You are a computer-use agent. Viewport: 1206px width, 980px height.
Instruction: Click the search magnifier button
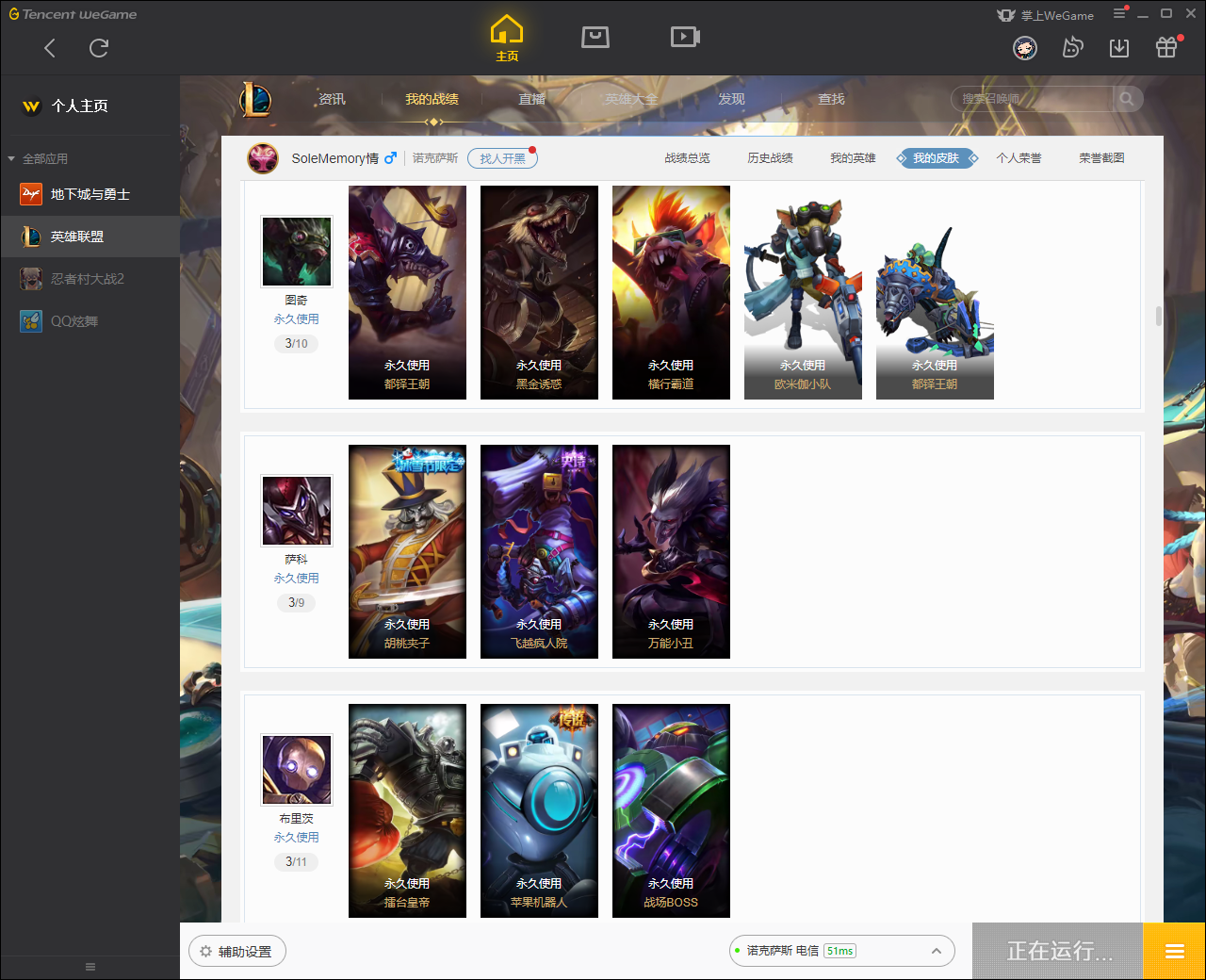click(x=1127, y=99)
